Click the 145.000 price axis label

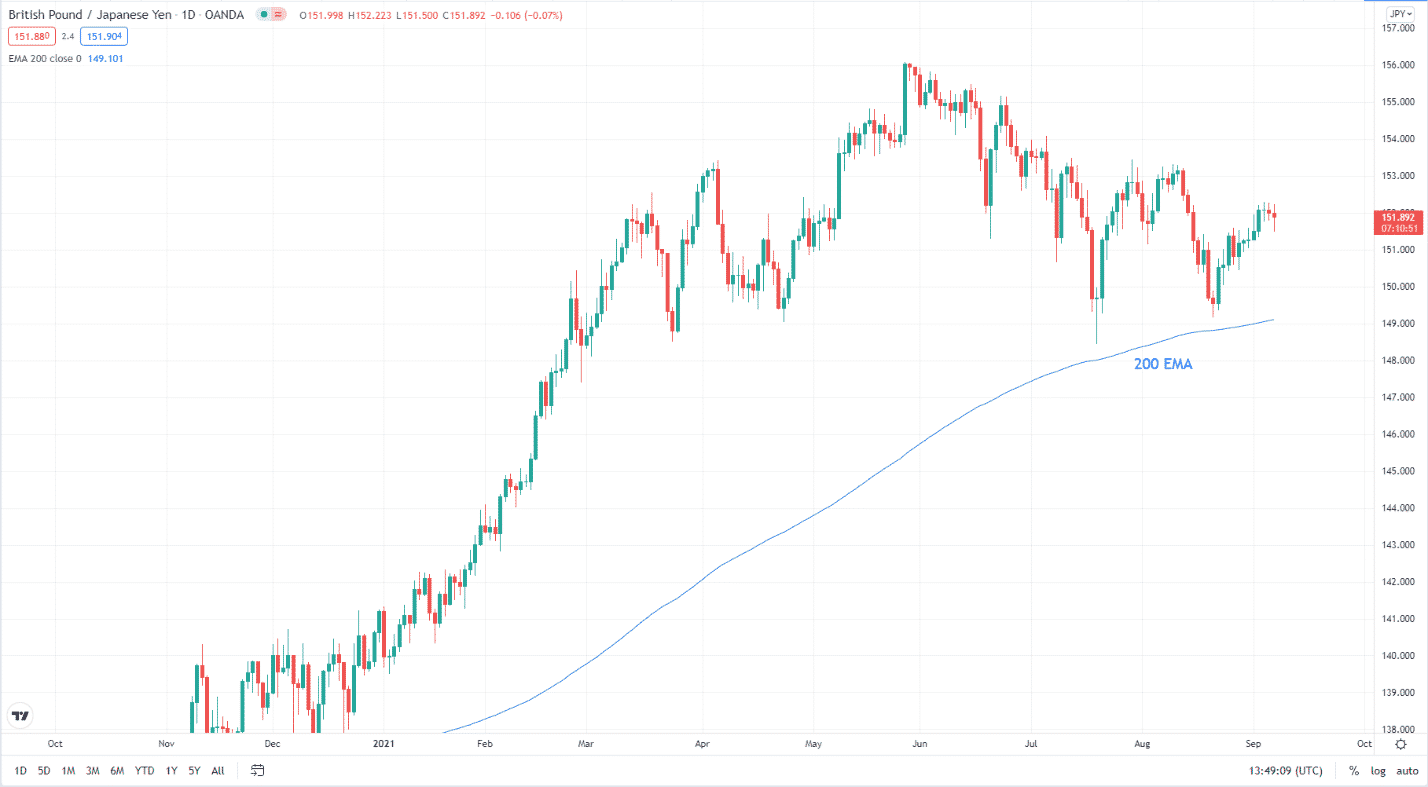point(1398,471)
